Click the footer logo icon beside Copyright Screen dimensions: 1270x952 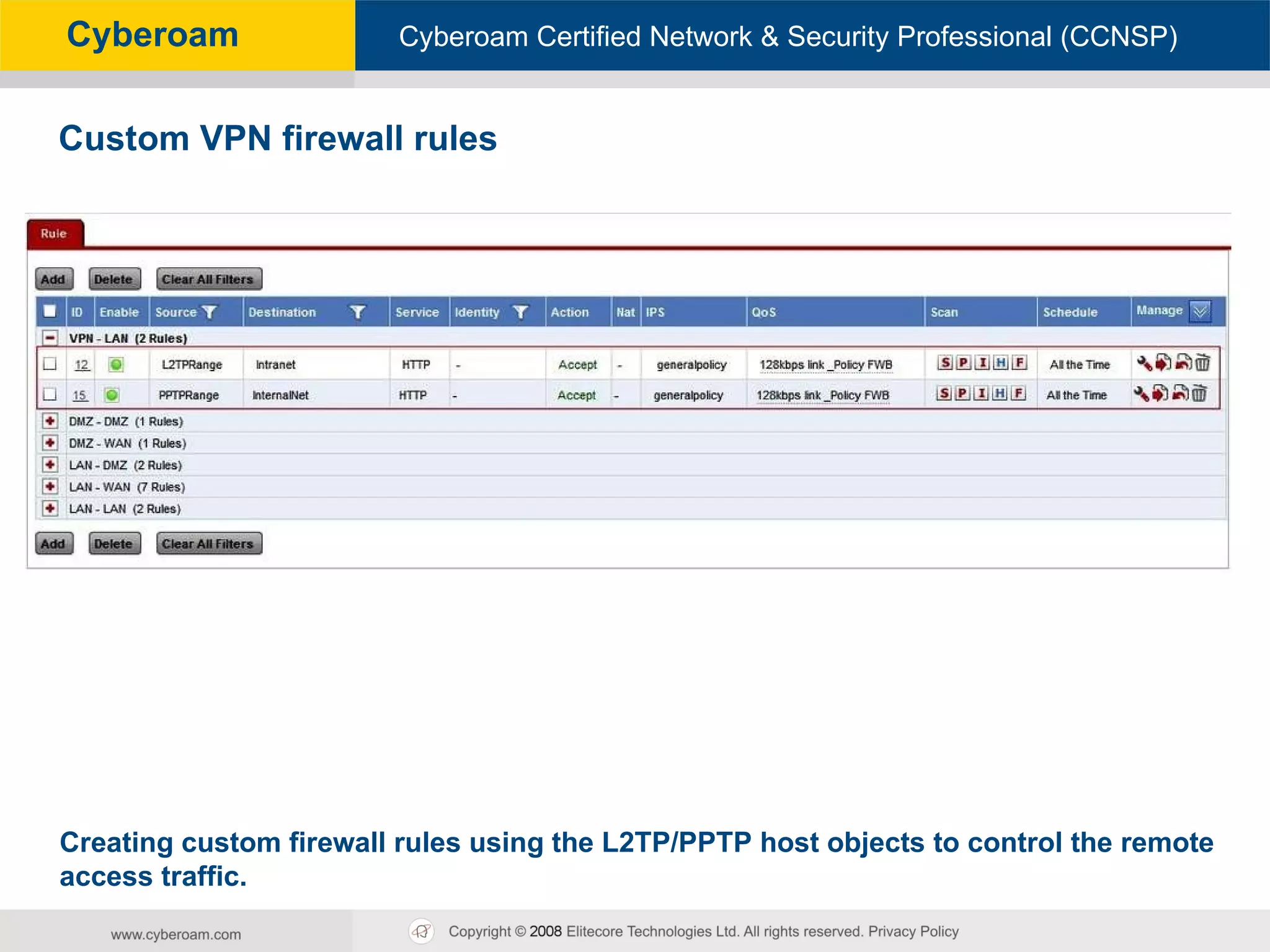pyautogui.click(x=422, y=931)
